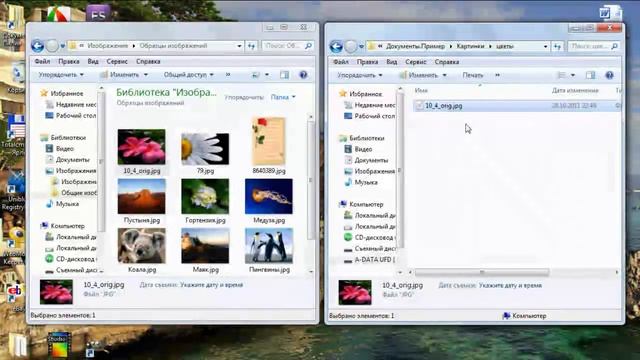Select Studio icon at desktop bottom
The width and height of the screenshot is (640, 360).
[59, 345]
